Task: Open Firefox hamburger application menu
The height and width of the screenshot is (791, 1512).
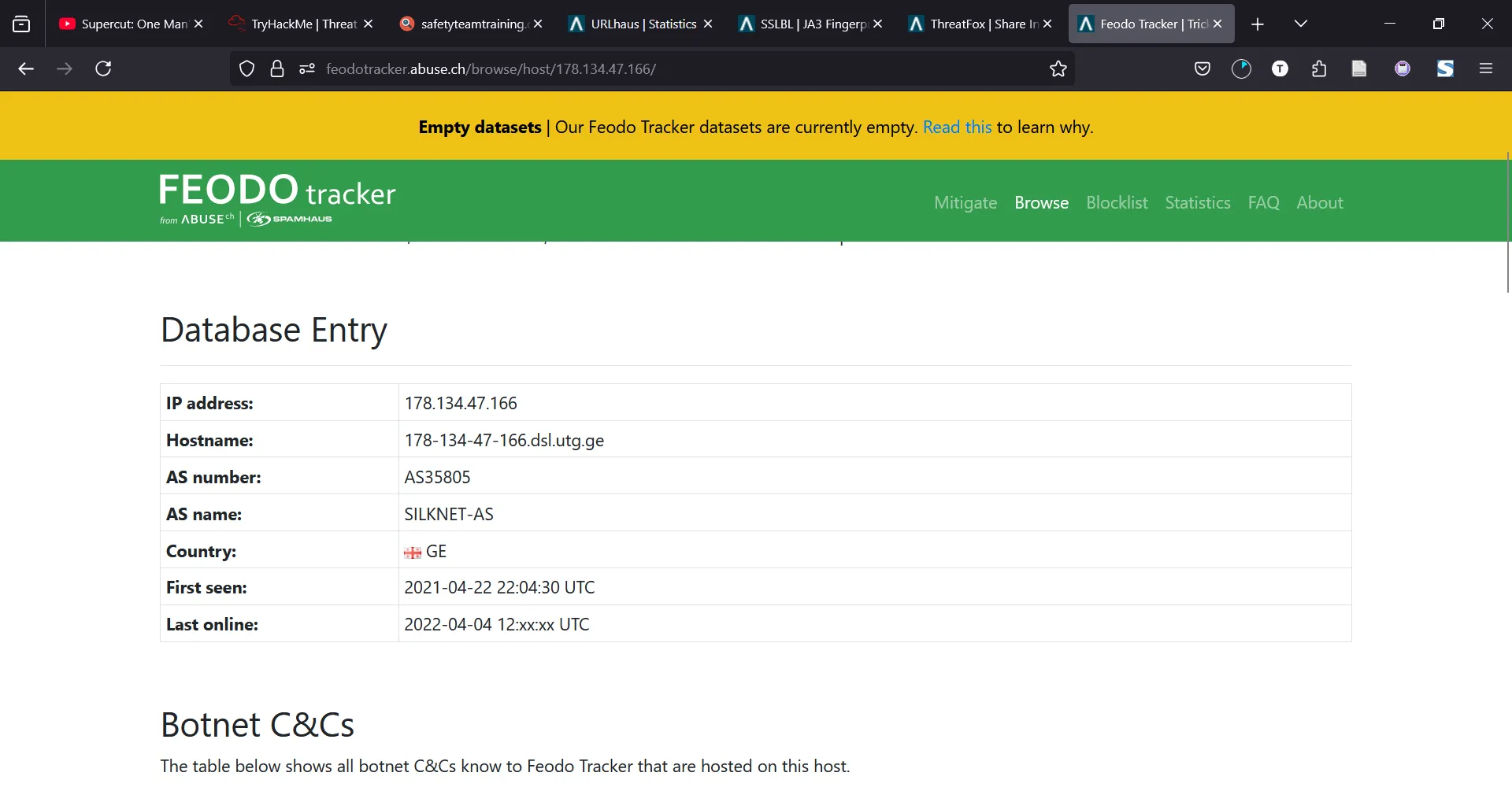Action: [1486, 68]
